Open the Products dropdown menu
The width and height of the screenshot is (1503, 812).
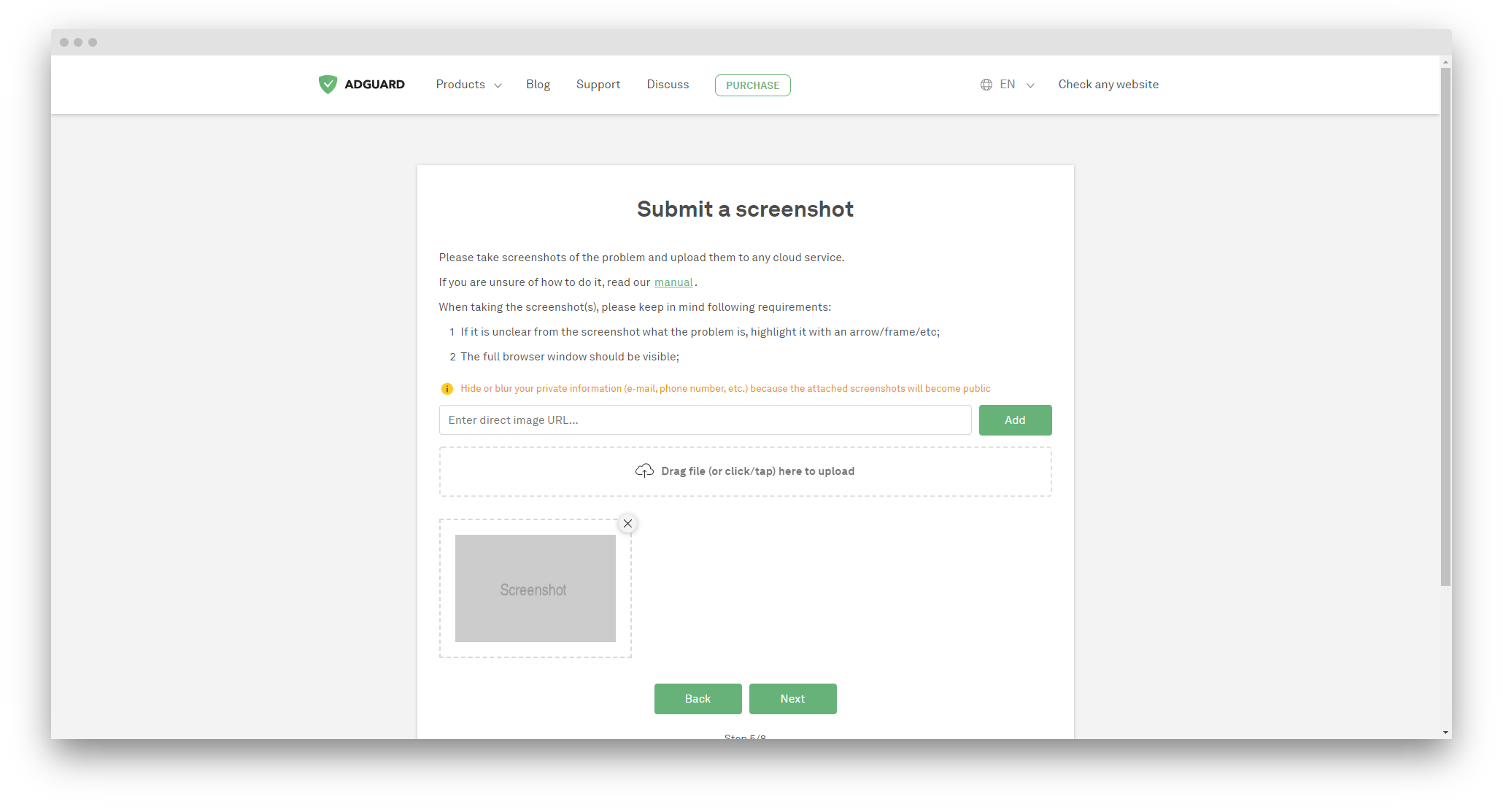tap(460, 85)
